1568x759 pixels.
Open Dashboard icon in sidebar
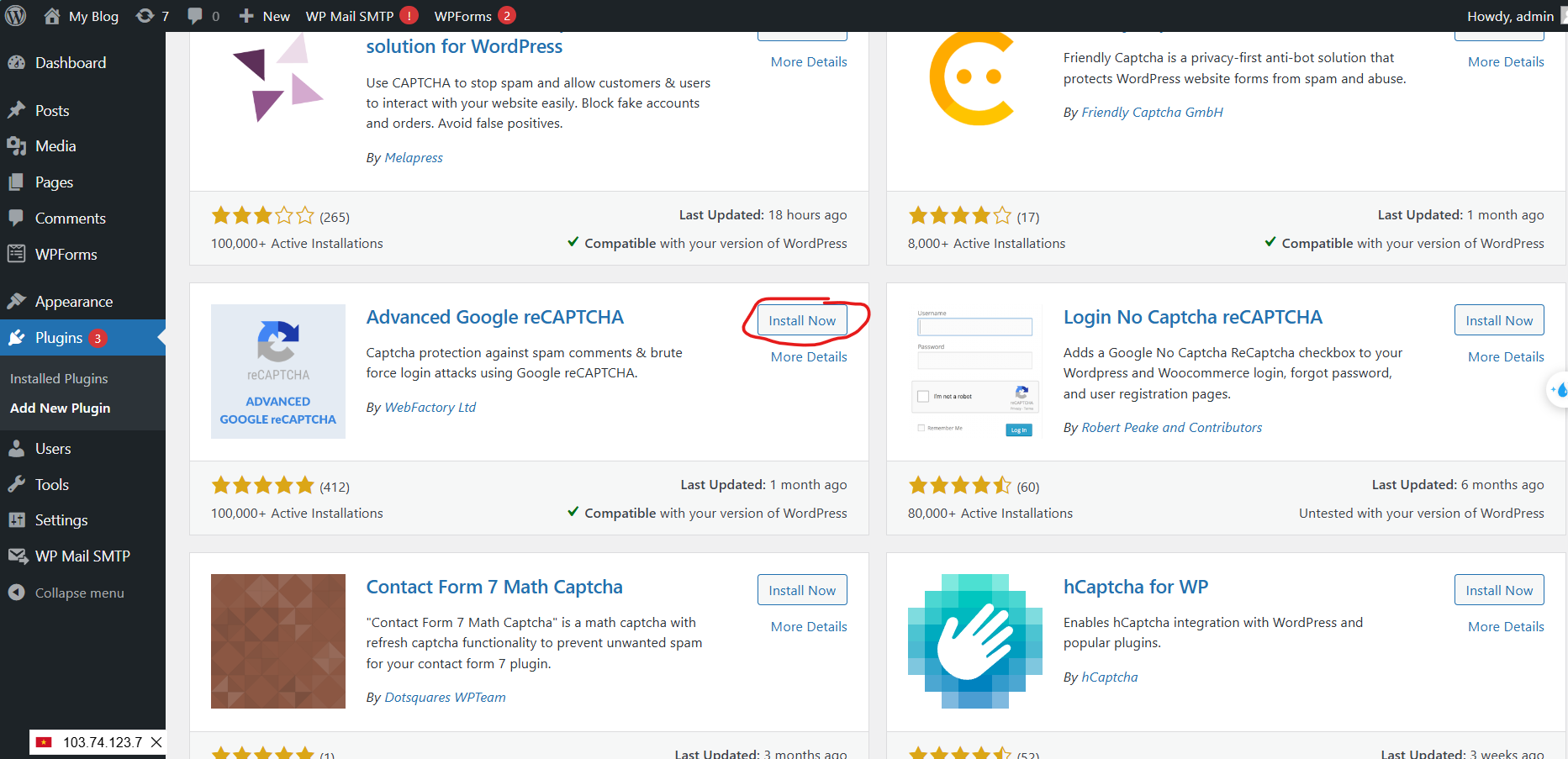click(x=17, y=63)
